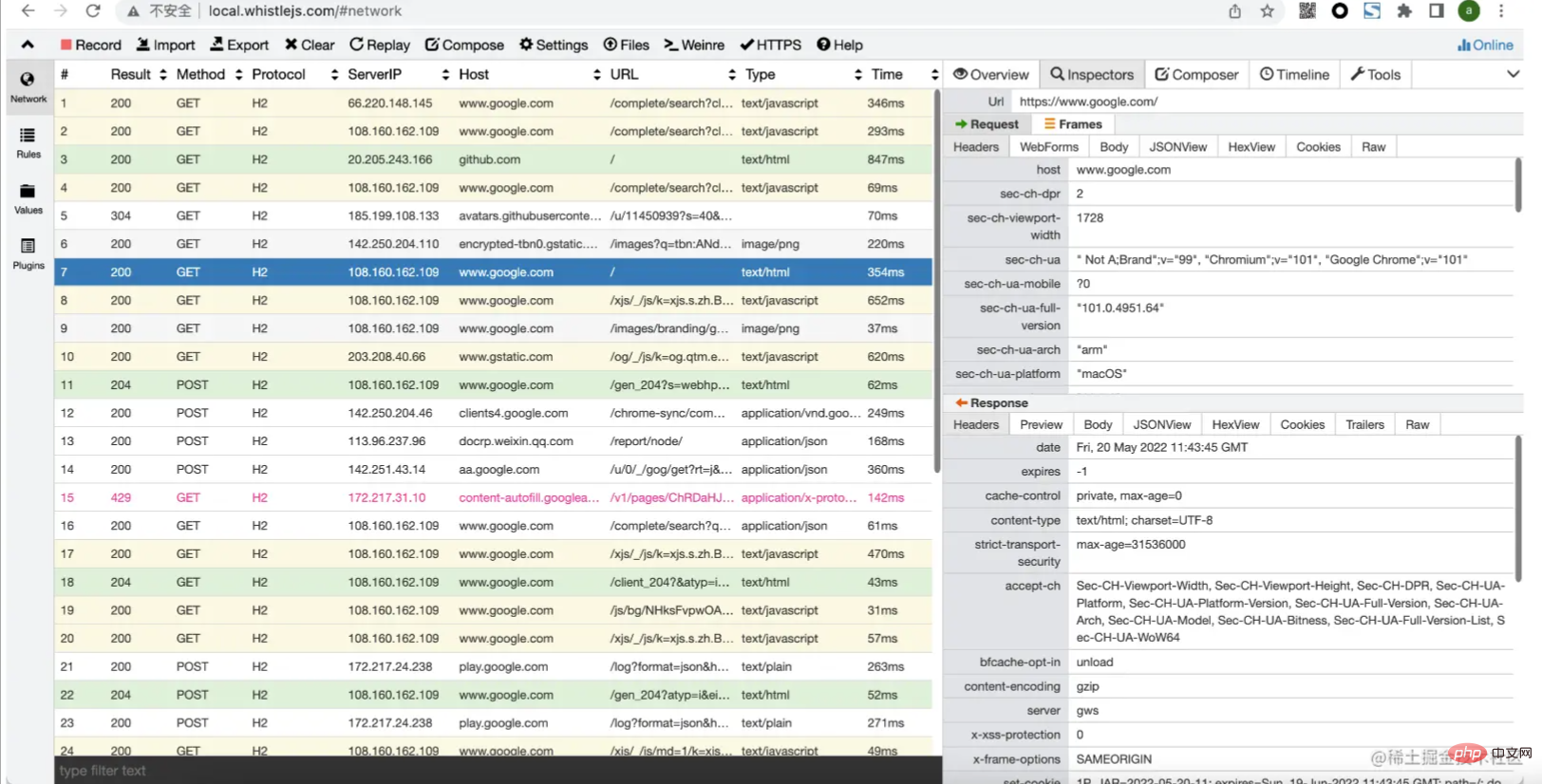Image resolution: width=1542 pixels, height=784 pixels.
Task: Open the response Preview tab
Action: (x=1041, y=424)
